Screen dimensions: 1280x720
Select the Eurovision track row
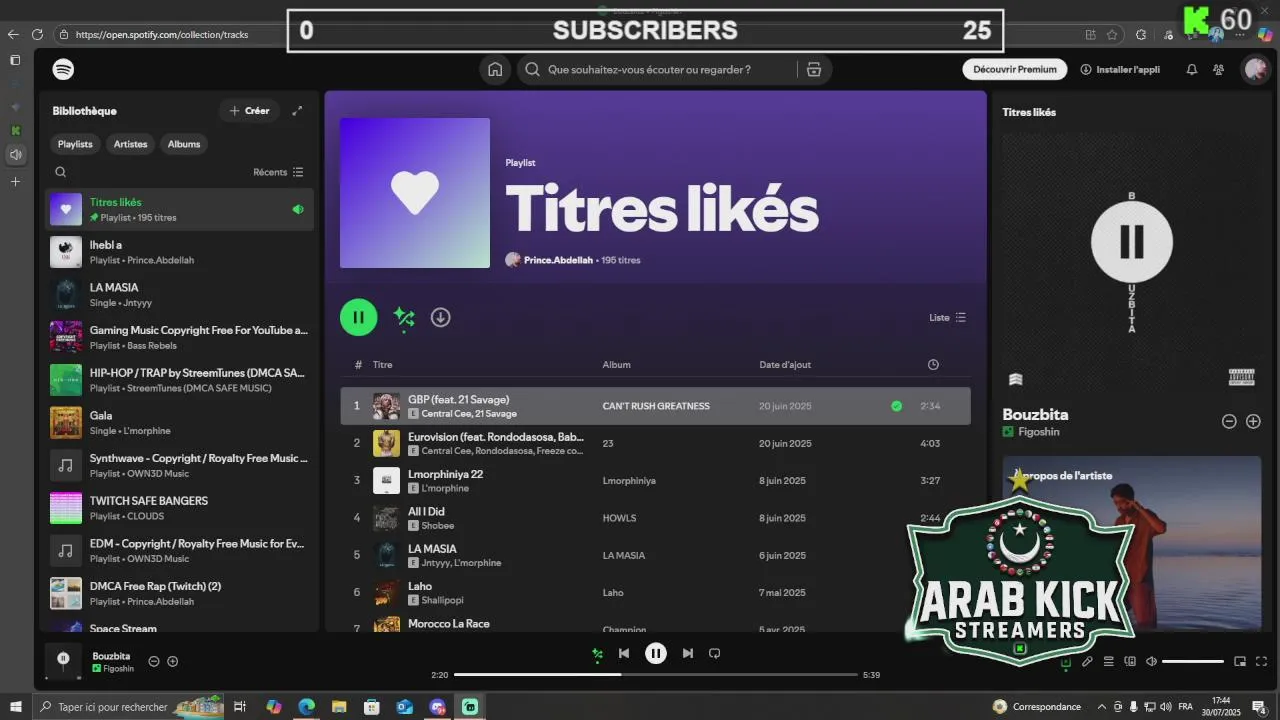(x=655, y=443)
